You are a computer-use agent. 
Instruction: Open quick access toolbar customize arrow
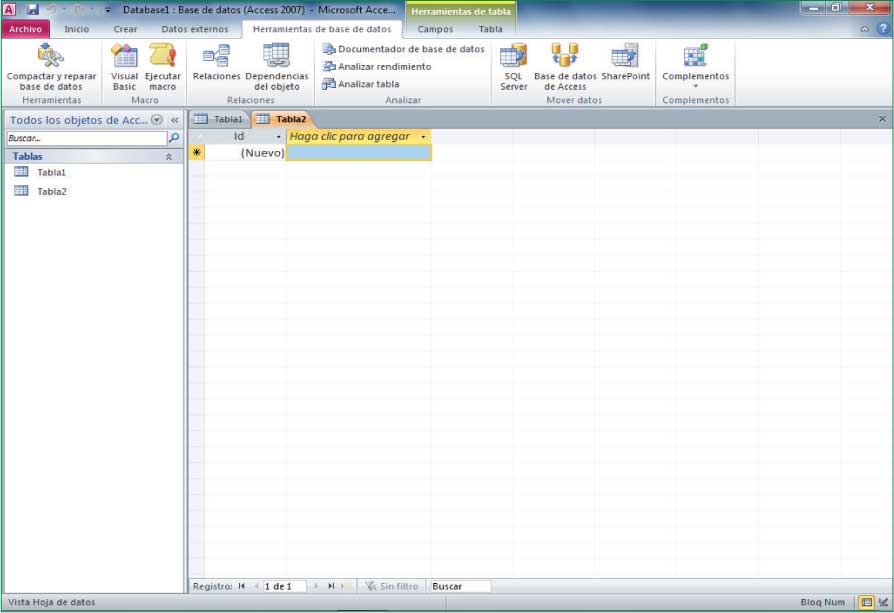108,10
